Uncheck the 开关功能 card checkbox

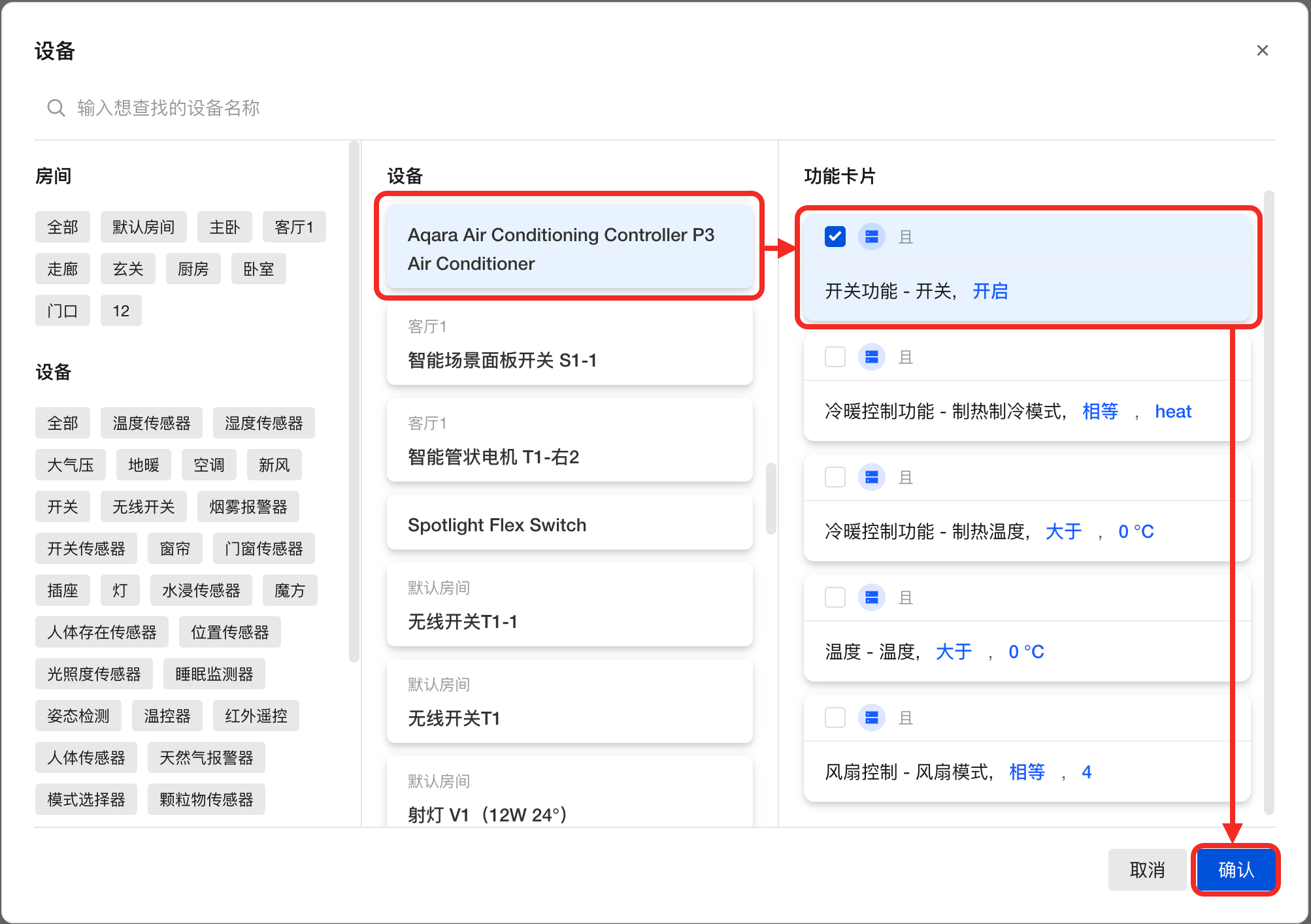point(835,237)
